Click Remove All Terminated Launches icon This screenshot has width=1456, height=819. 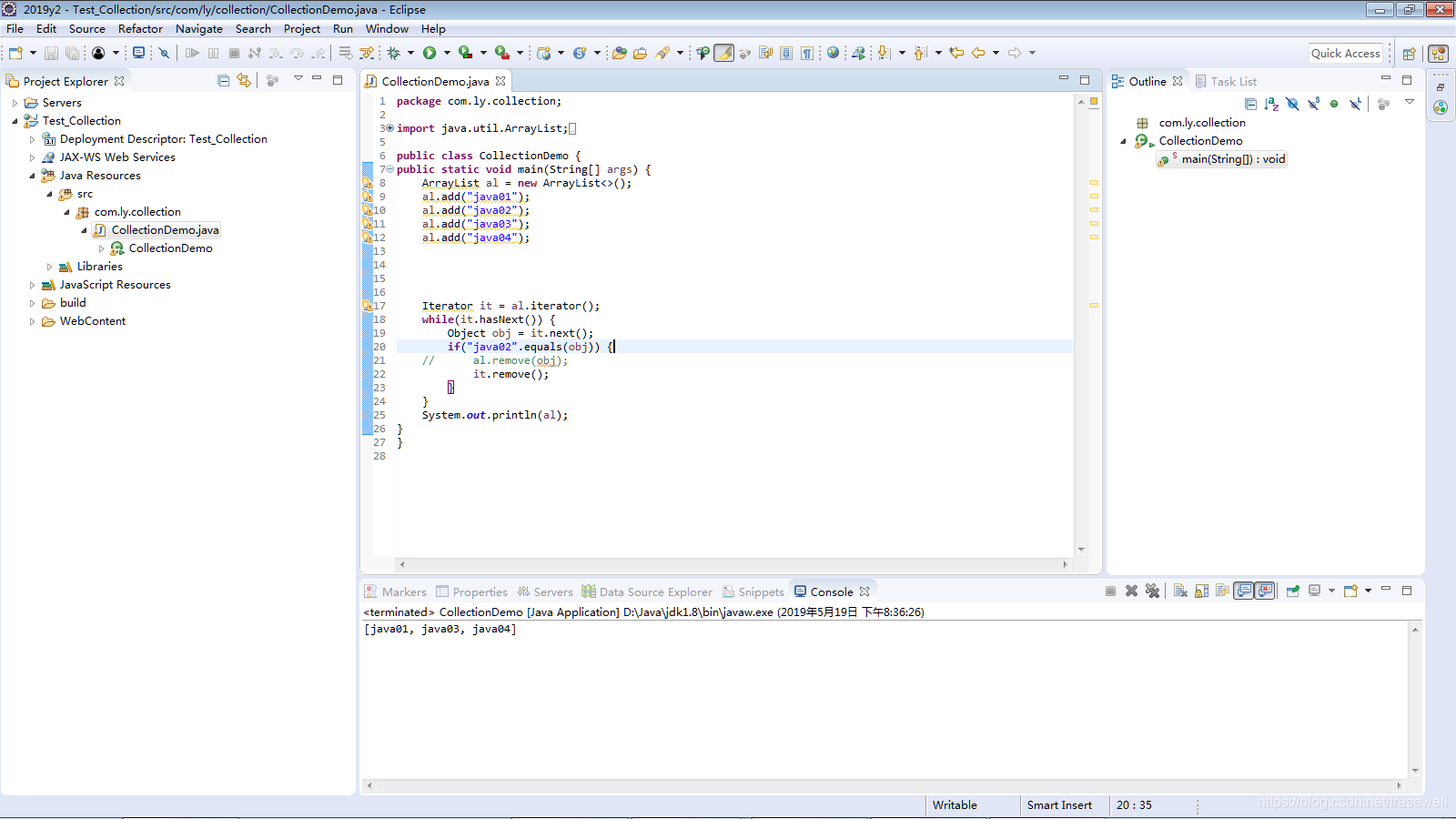pos(1152,591)
